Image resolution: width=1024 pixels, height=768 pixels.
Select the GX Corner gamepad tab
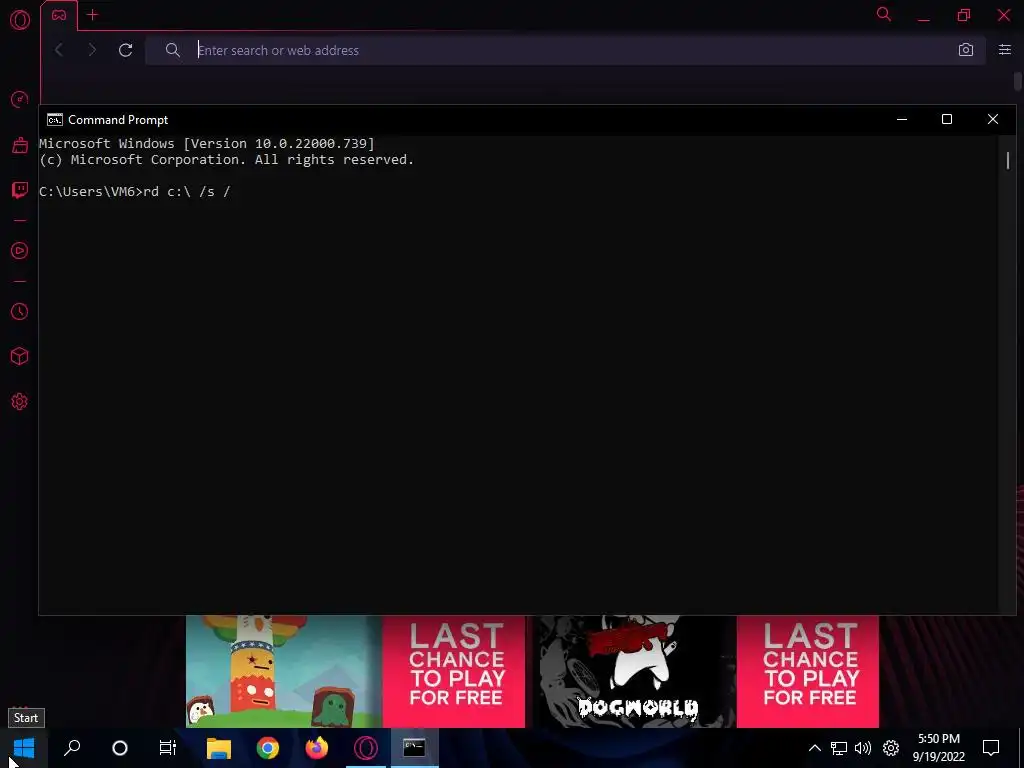[59, 15]
